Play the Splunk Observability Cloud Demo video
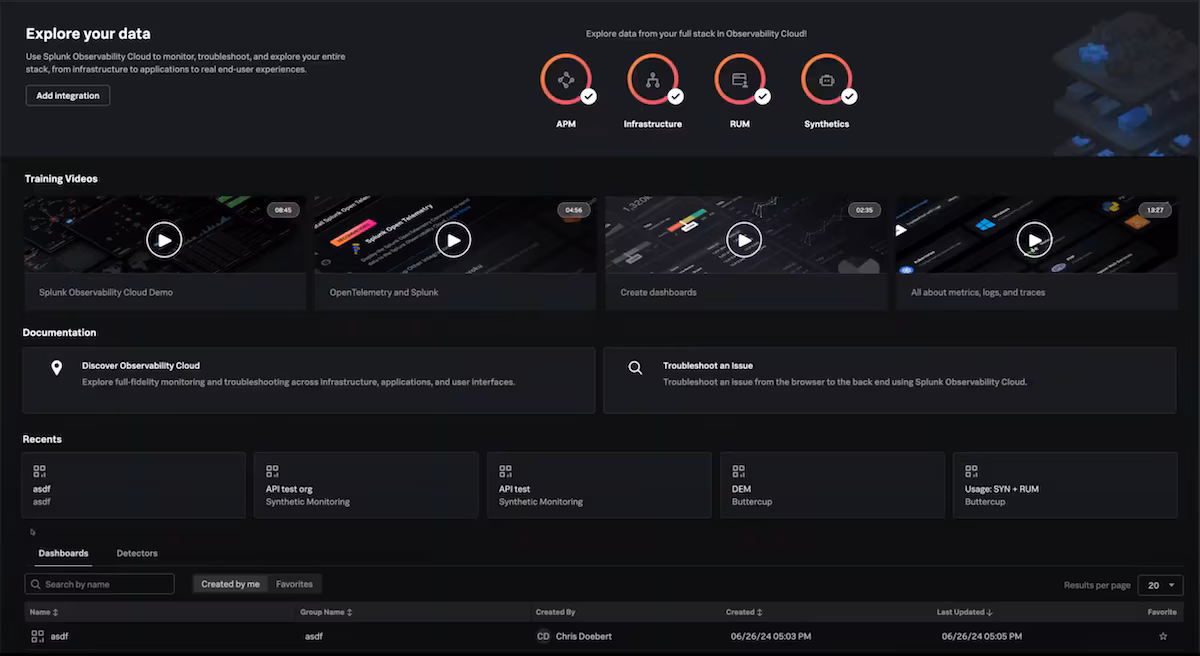 pos(164,240)
